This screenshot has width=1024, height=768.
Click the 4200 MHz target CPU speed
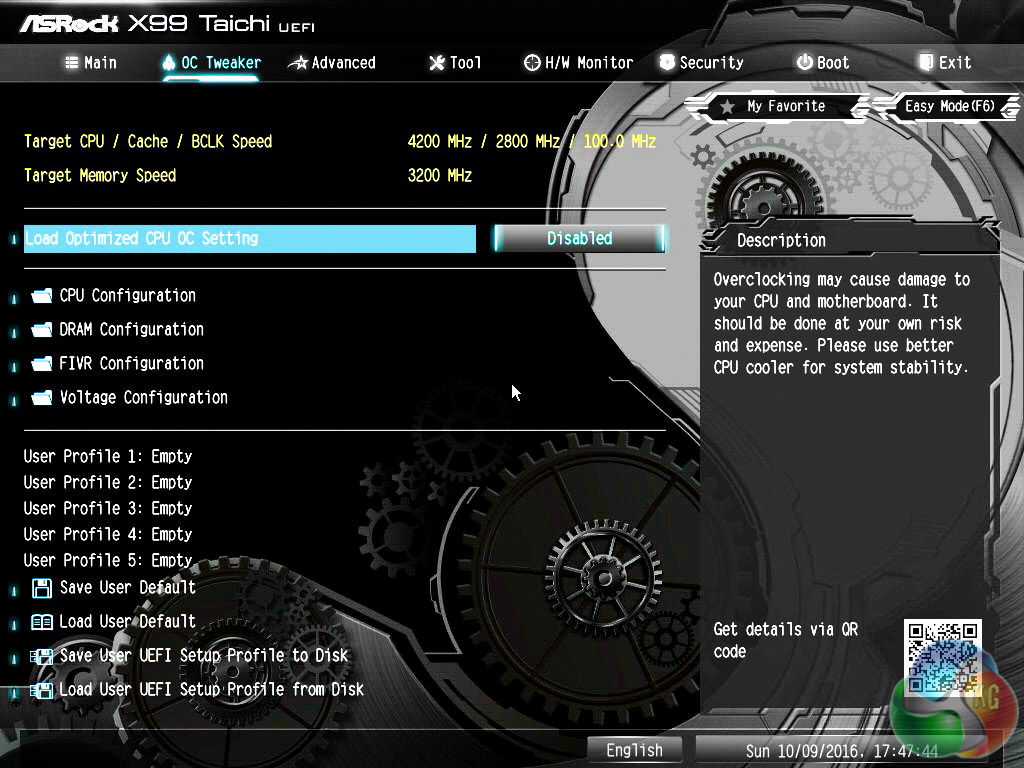click(440, 142)
